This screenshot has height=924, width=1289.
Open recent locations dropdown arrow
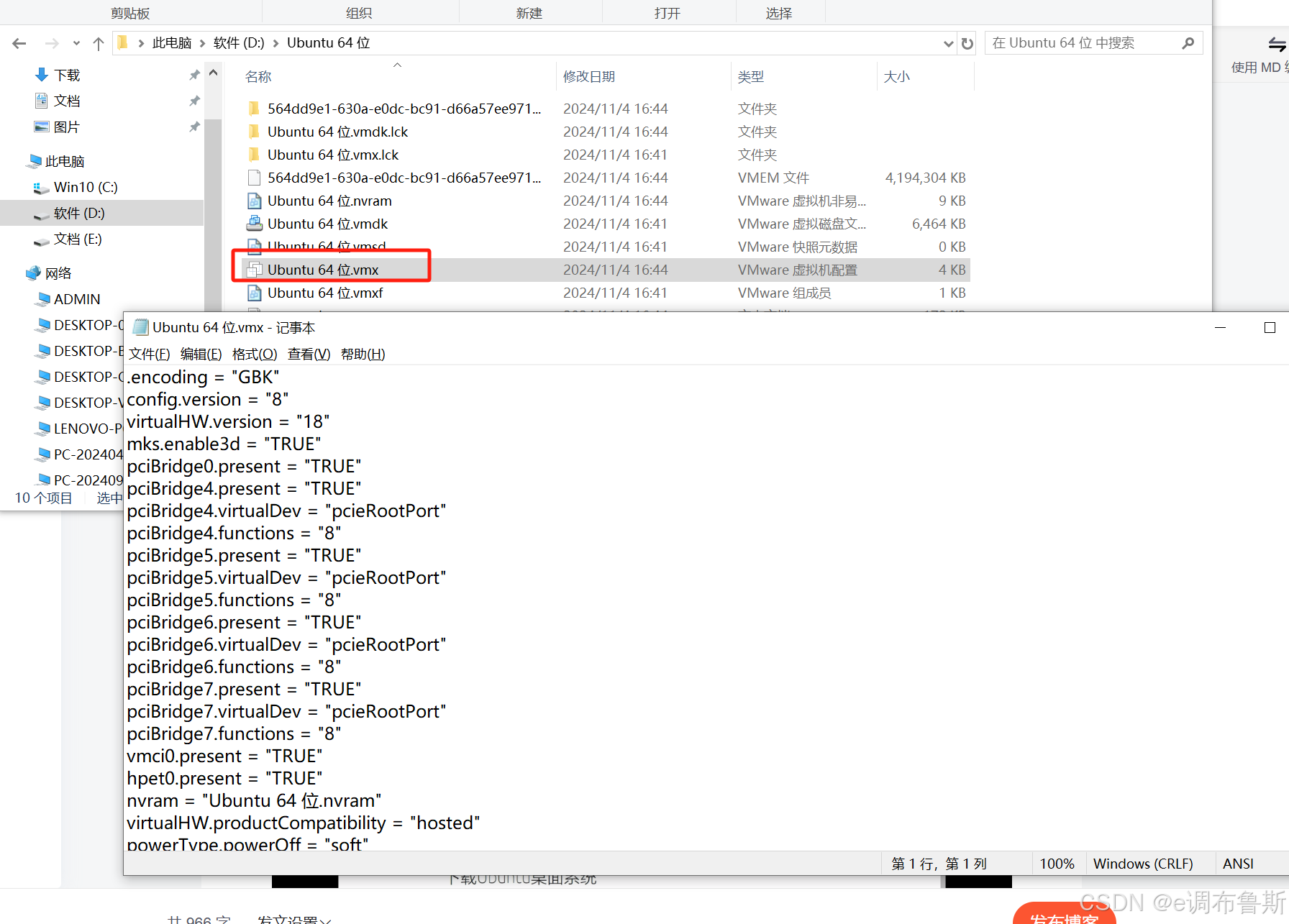click(x=76, y=44)
